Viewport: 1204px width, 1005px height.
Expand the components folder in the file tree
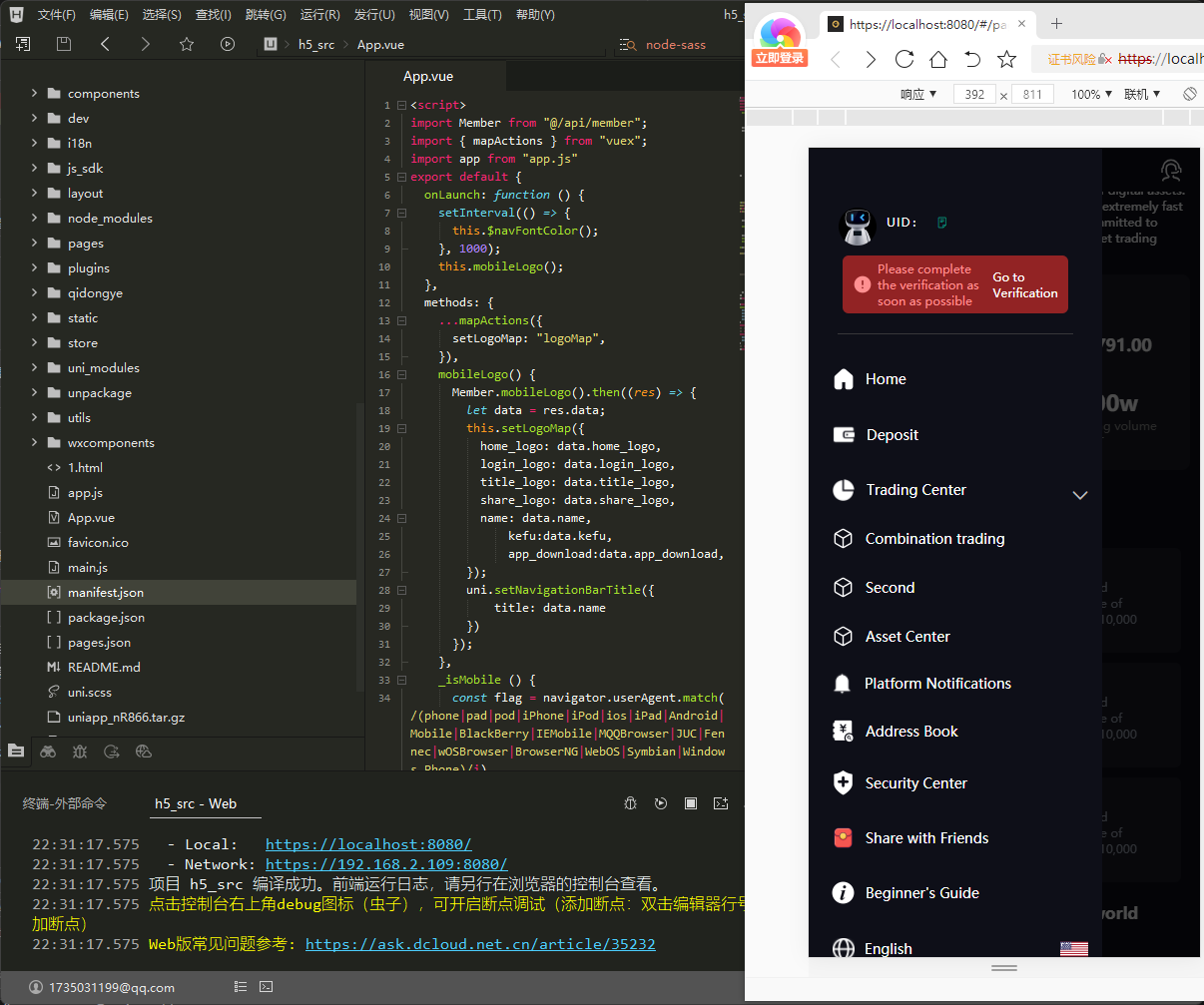(x=35, y=93)
